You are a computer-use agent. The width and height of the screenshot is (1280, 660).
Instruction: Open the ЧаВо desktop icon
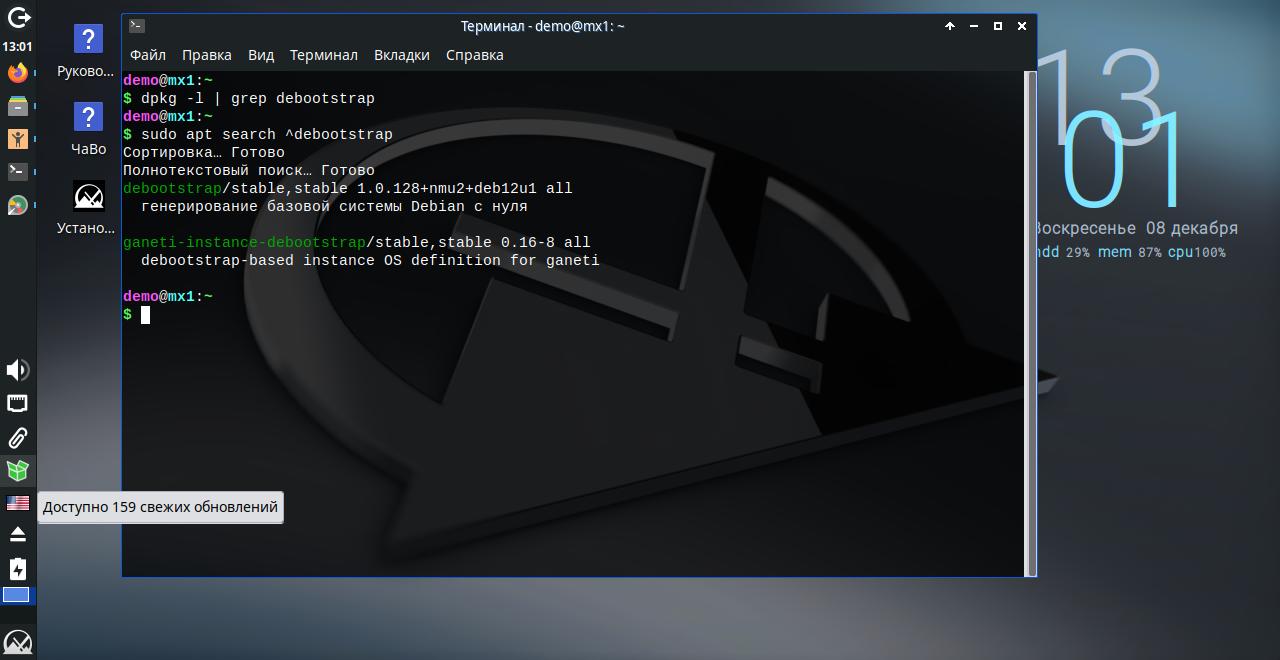88,130
